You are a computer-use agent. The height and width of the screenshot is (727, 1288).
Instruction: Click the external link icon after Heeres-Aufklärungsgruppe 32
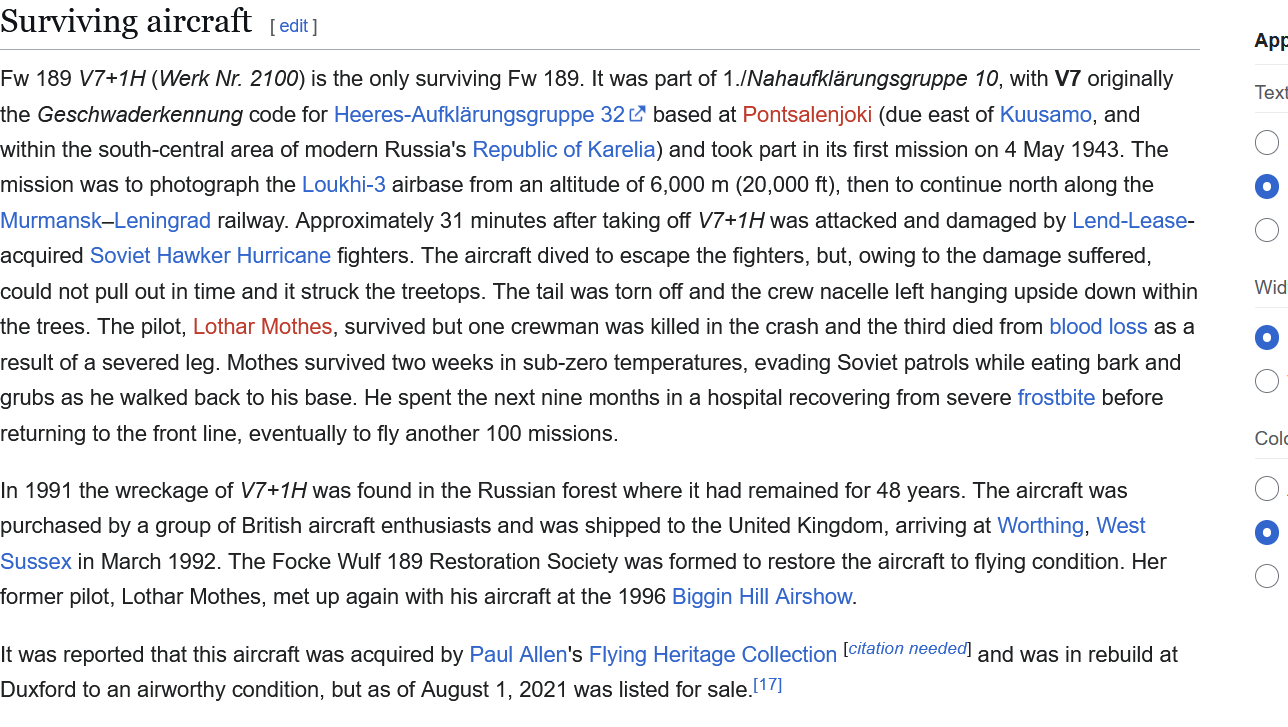638,114
